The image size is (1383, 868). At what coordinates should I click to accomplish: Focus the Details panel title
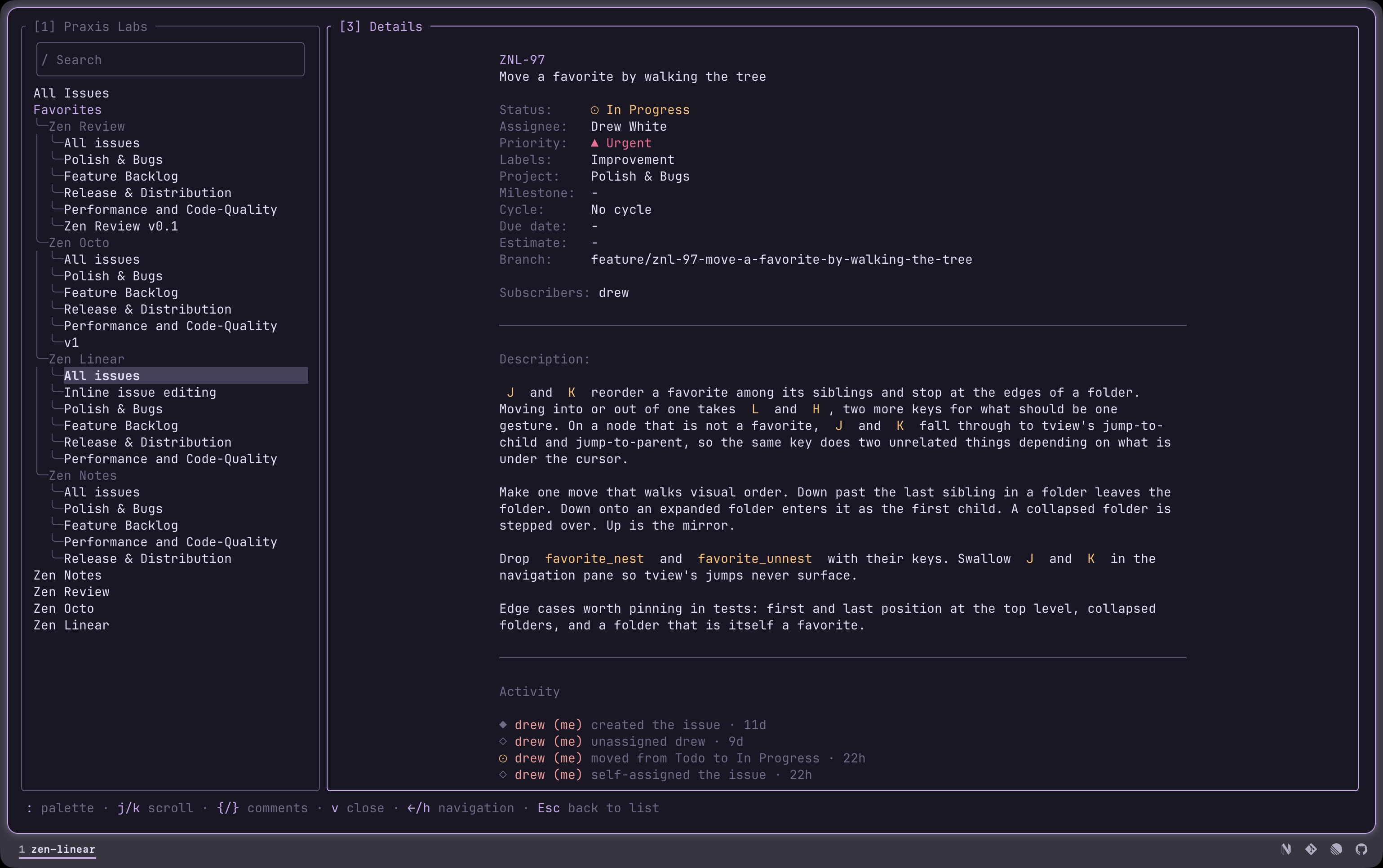coord(381,27)
